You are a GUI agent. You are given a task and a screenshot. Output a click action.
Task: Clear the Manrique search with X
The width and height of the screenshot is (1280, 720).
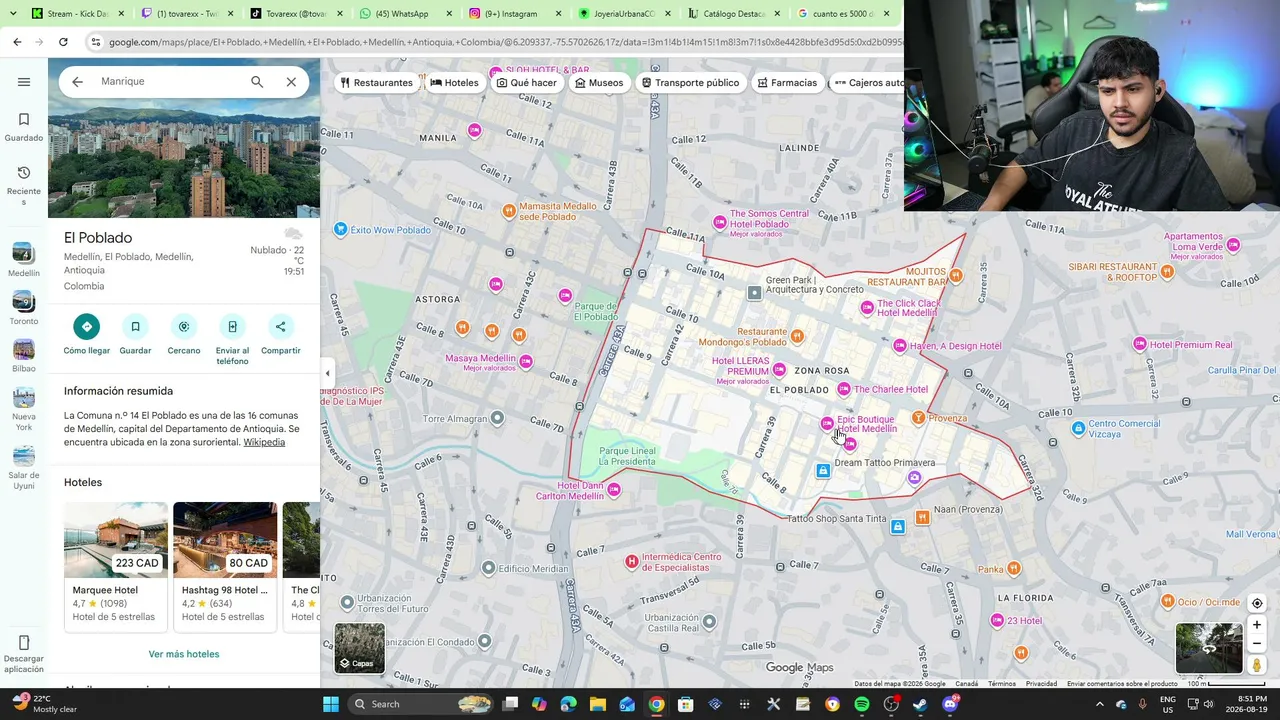291,82
